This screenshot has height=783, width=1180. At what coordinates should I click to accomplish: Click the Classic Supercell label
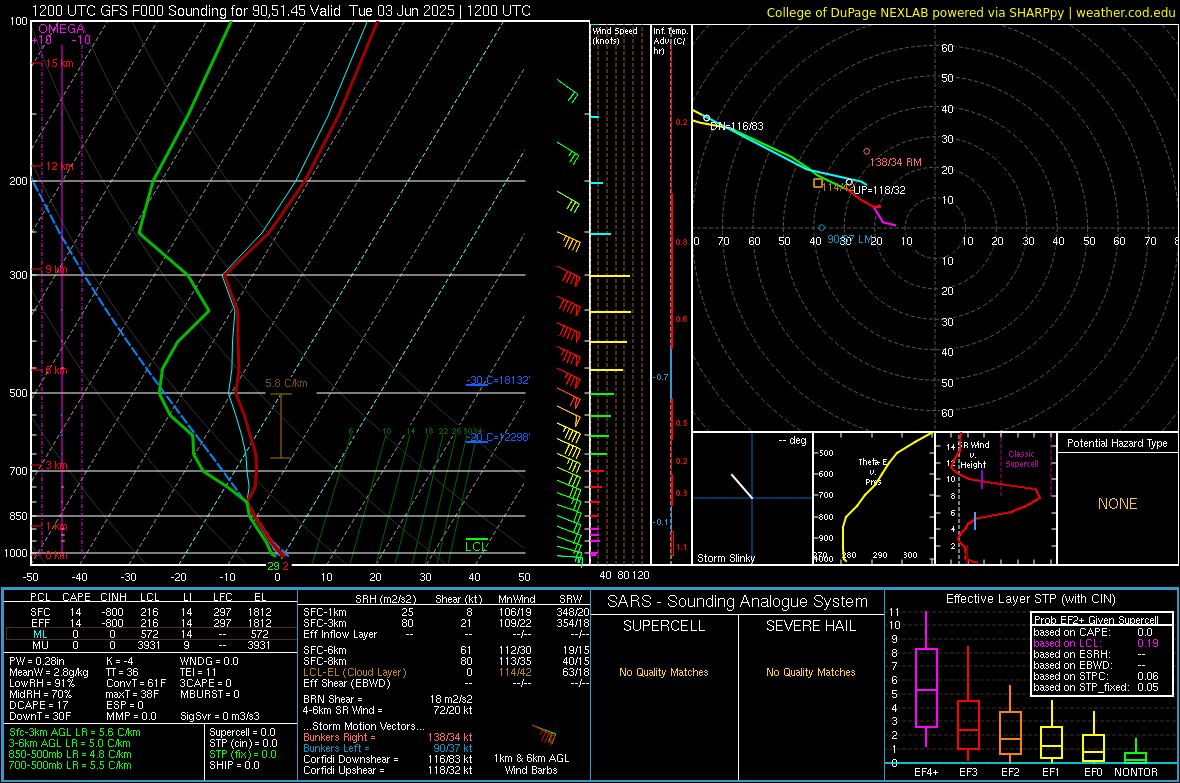(x=1022, y=459)
